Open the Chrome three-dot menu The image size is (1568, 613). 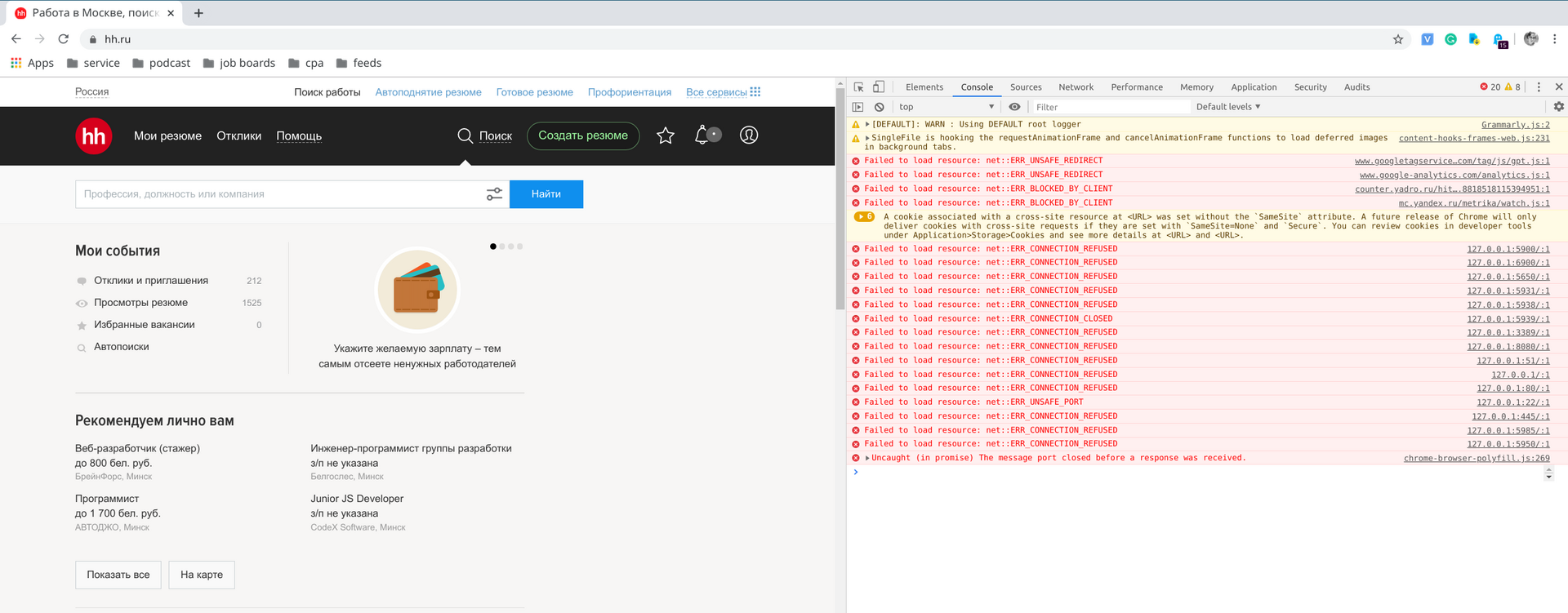point(1555,38)
